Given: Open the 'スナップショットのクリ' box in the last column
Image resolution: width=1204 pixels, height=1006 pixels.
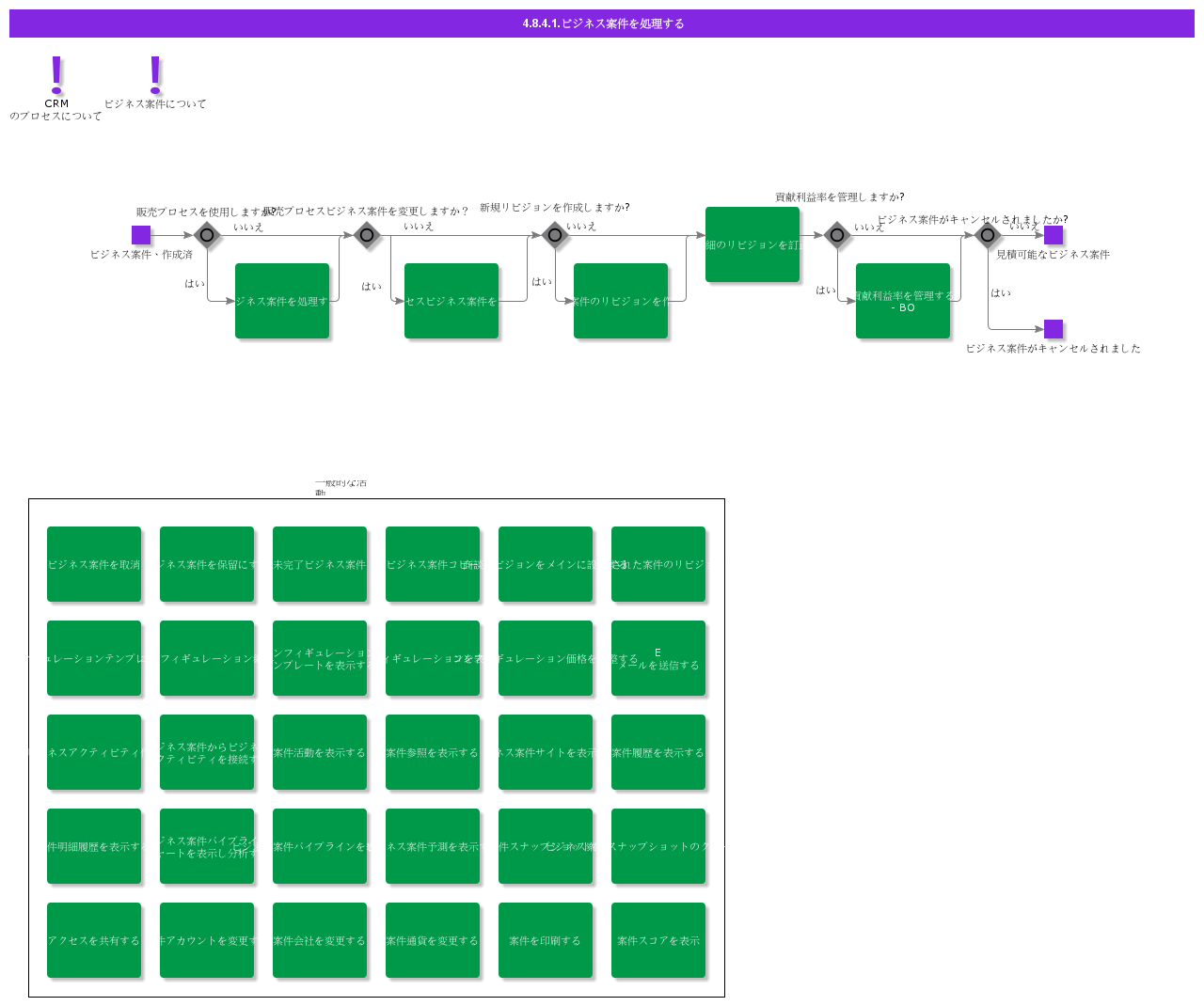Looking at the screenshot, I should [658, 846].
